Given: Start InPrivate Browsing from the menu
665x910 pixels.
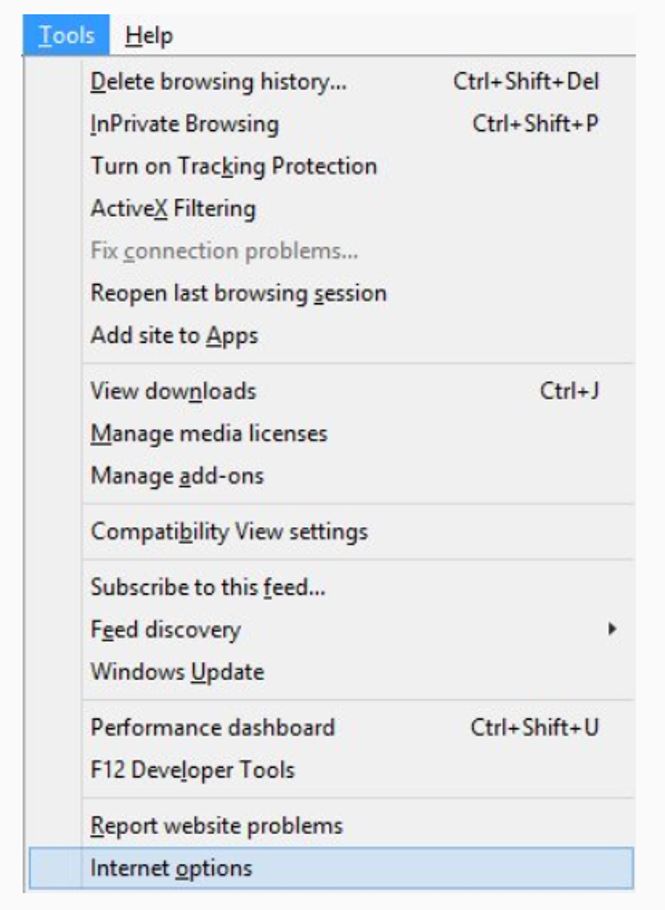Looking at the screenshot, I should [185, 125].
